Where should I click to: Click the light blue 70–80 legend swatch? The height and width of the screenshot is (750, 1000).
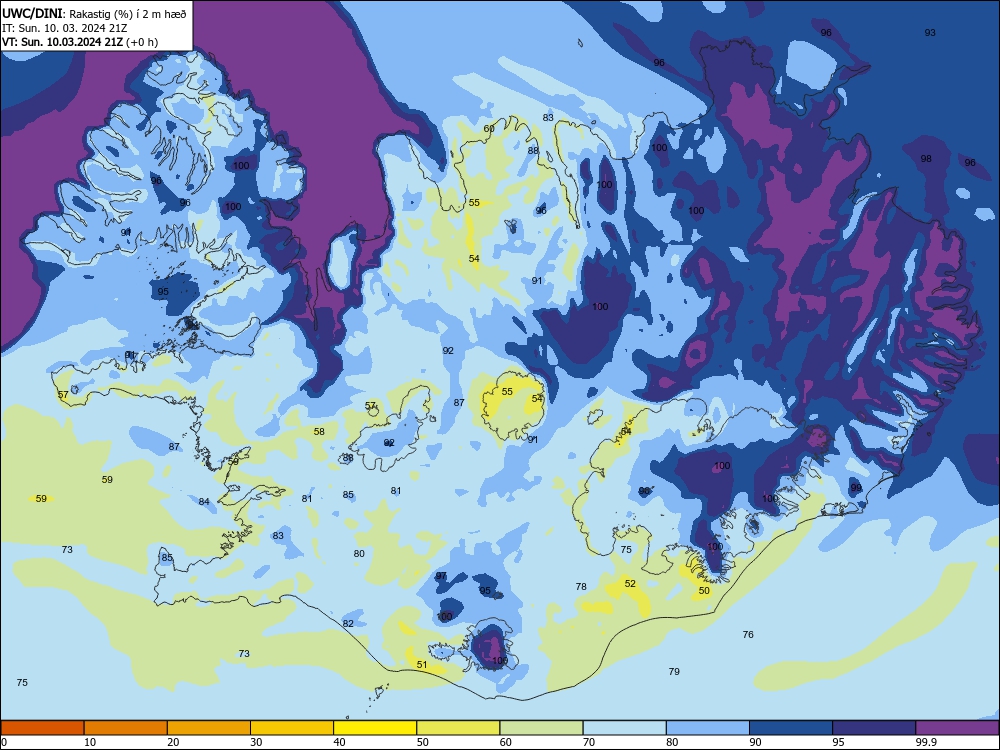624,728
